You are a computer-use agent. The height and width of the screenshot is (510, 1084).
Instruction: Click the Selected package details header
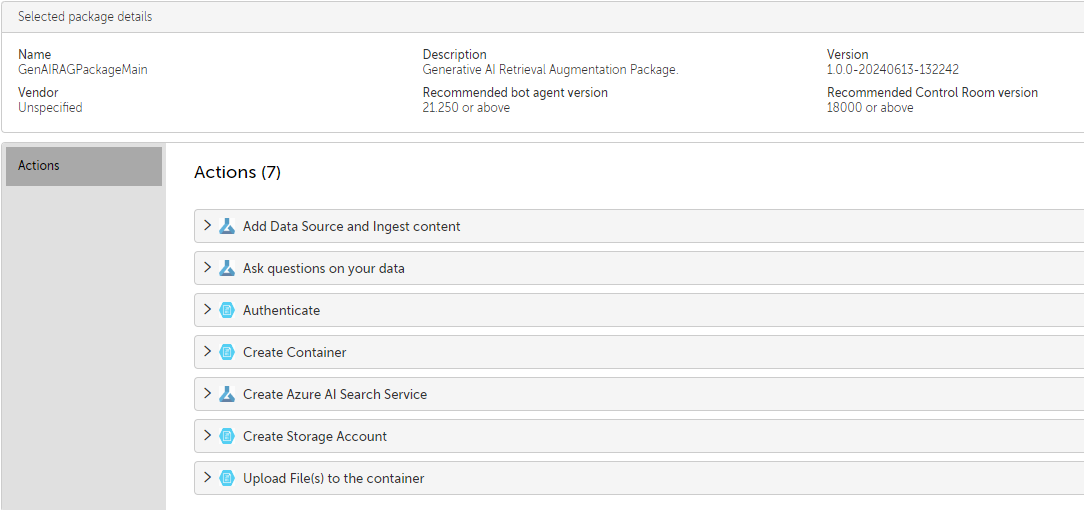coord(85,17)
